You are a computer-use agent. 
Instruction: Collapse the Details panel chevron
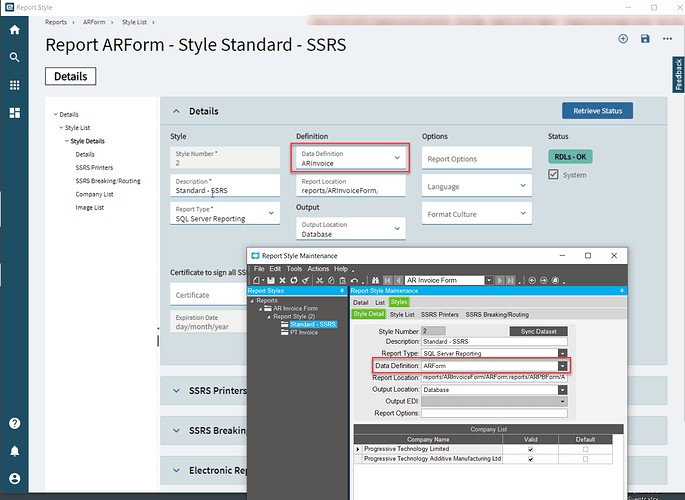point(176,111)
